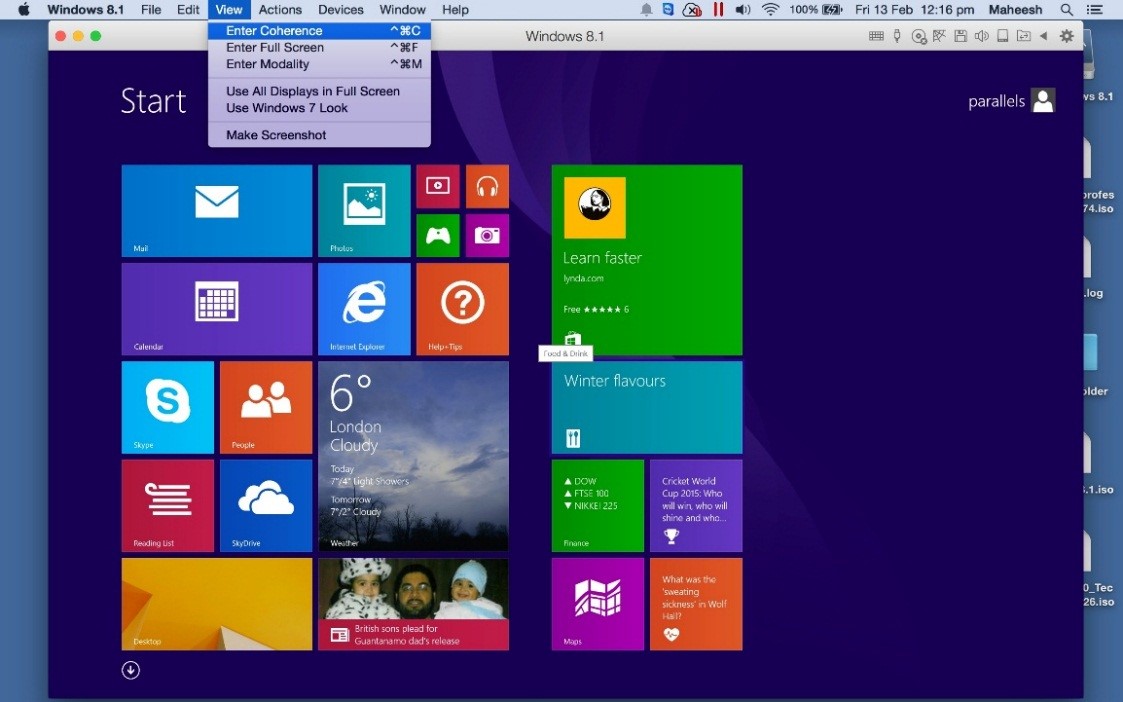Open macOS Spotlight search
Viewport: 1123px width, 702px height.
click(x=1066, y=9)
